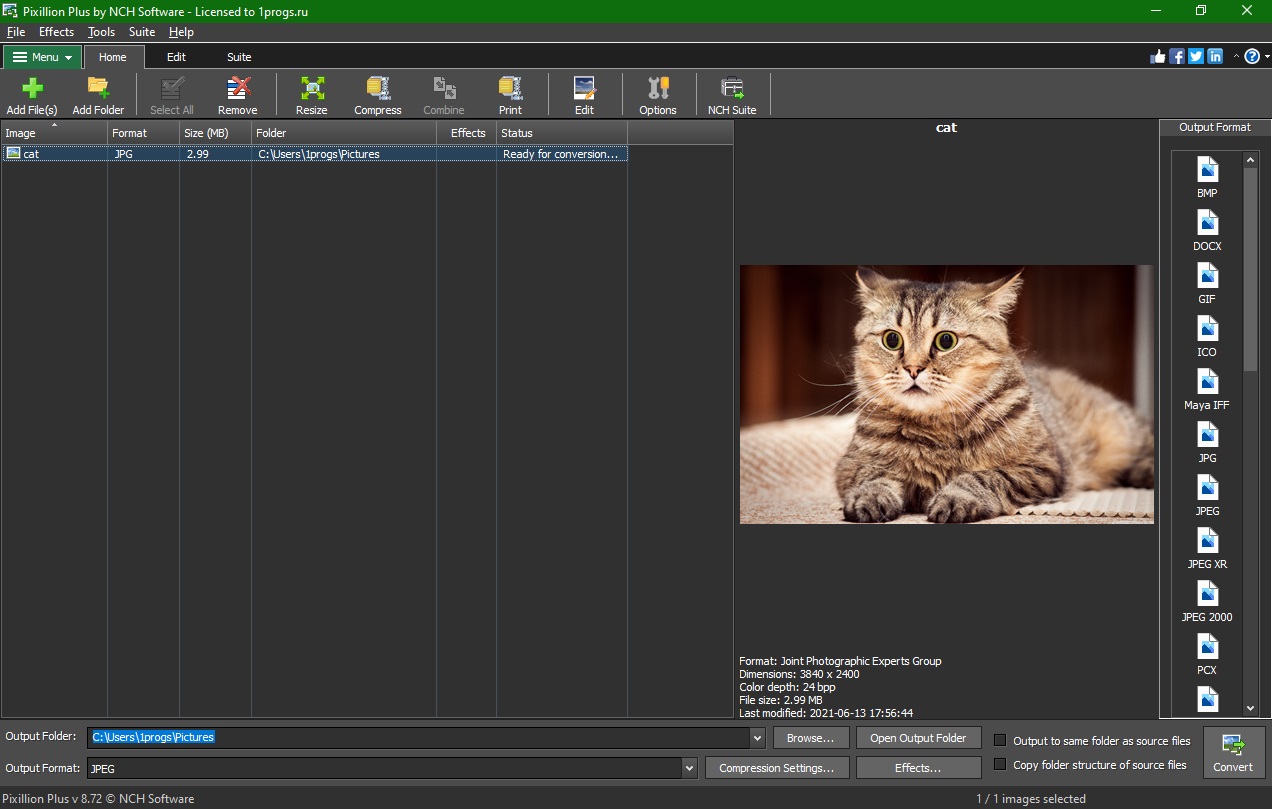Open the Compress tool
Screen dimensions: 1272x809
(x=377, y=93)
